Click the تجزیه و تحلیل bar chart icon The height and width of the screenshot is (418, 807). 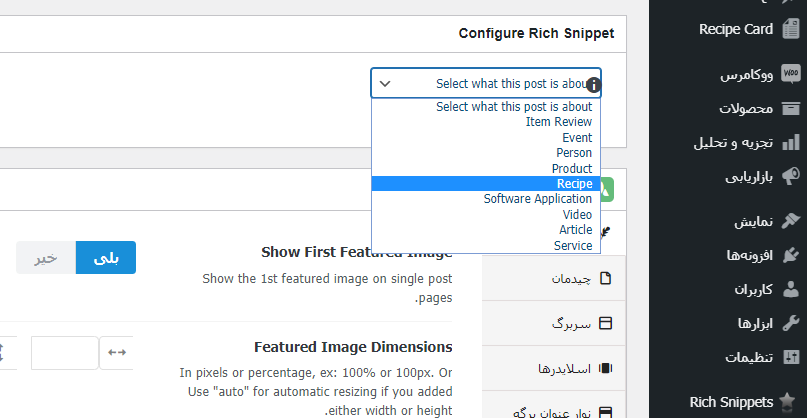pyautogui.click(x=791, y=142)
